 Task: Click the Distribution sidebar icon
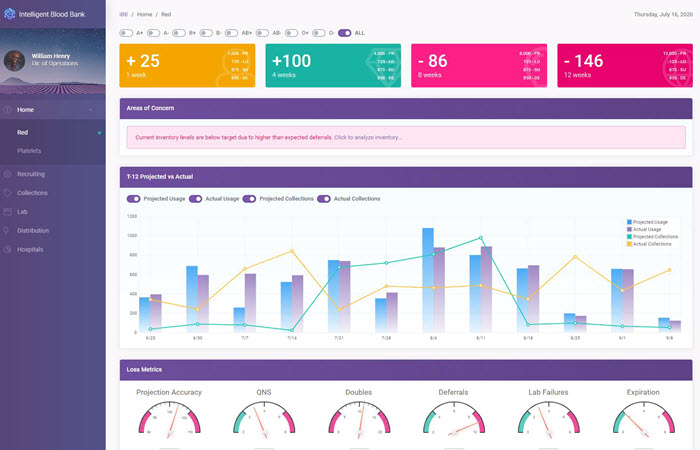[7, 231]
